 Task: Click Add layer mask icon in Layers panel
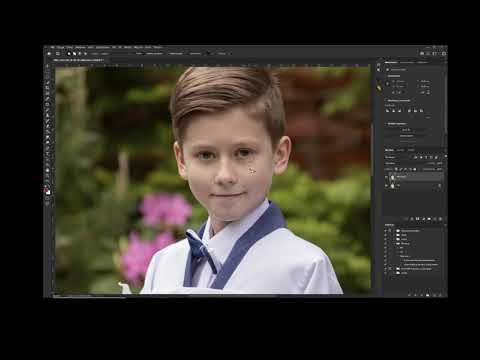click(418, 219)
